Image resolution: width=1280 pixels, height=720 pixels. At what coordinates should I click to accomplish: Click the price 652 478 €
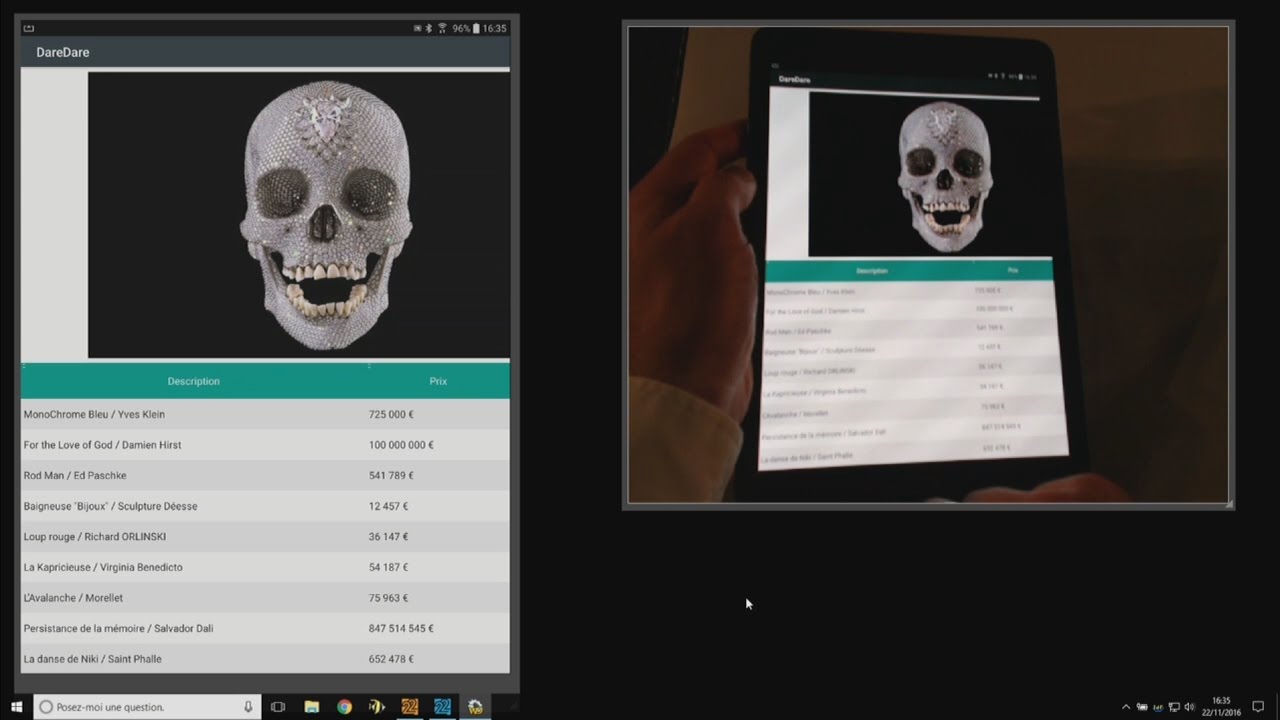pyautogui.click(x=391, y=659)
